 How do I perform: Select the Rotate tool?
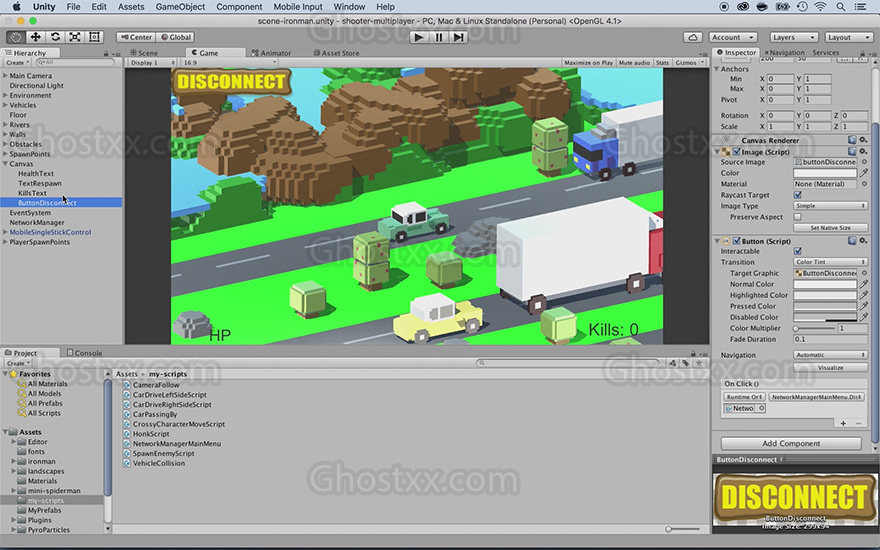click(x=55, y=37)
